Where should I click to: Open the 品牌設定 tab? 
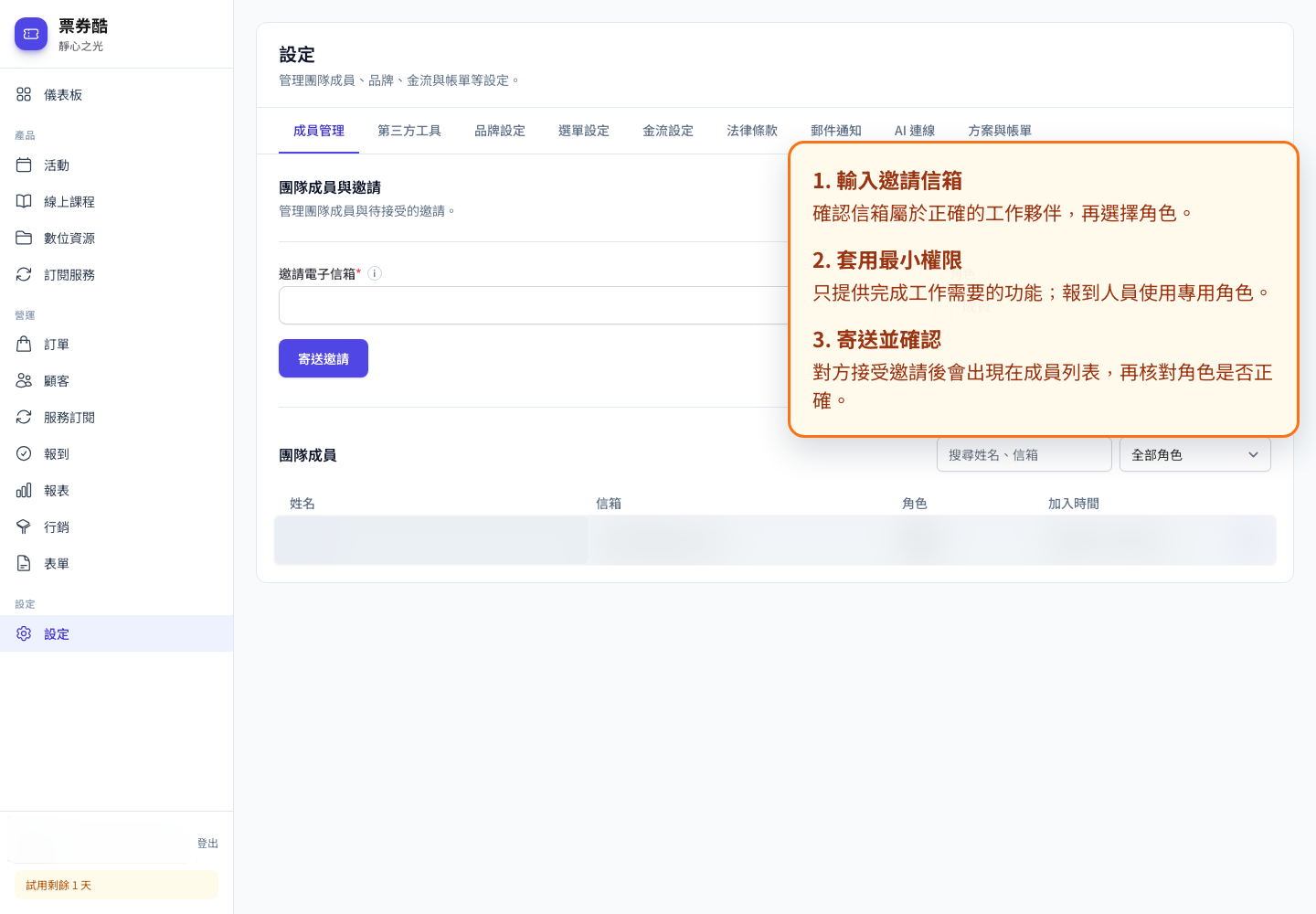click(500, 131)
